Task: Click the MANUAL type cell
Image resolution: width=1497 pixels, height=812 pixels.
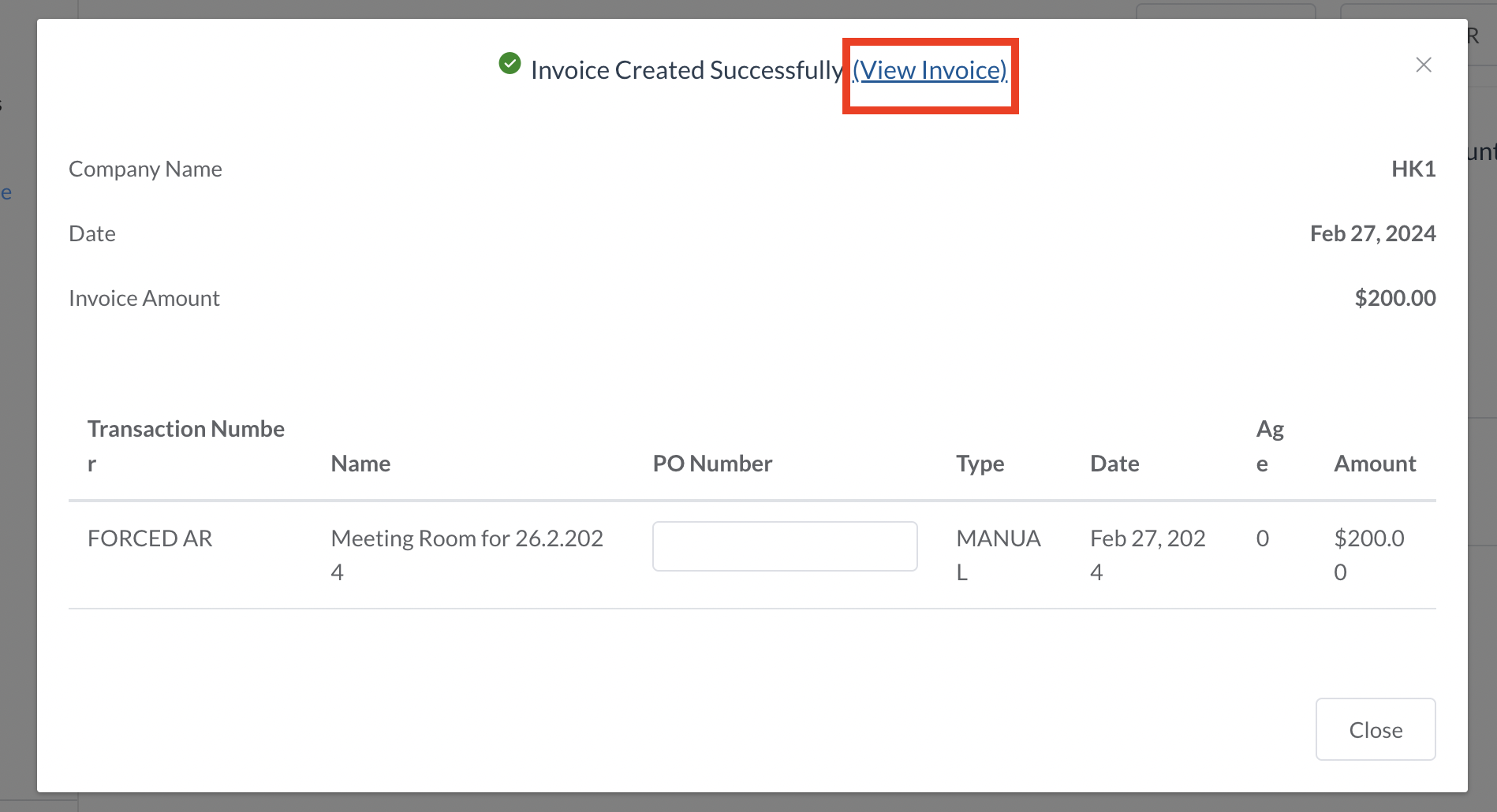Action: (998, 554)
